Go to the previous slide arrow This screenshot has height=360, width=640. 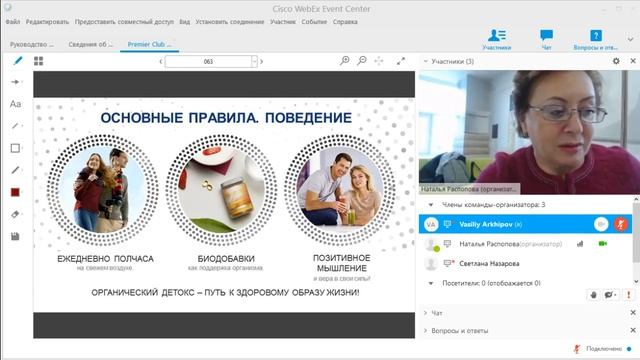click(x=160, y=62)
